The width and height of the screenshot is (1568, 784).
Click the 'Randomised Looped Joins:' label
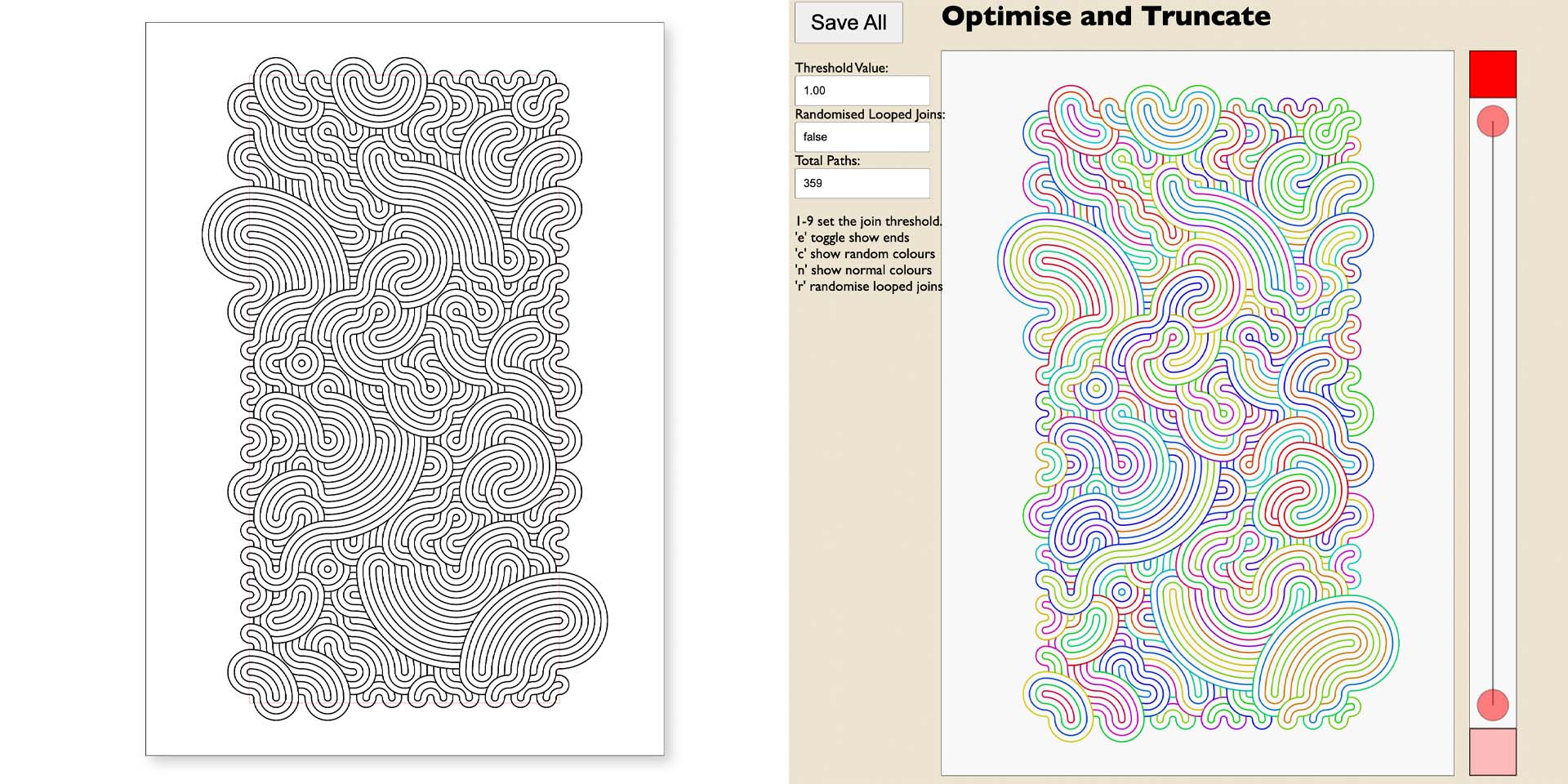[x=870, y=114]
